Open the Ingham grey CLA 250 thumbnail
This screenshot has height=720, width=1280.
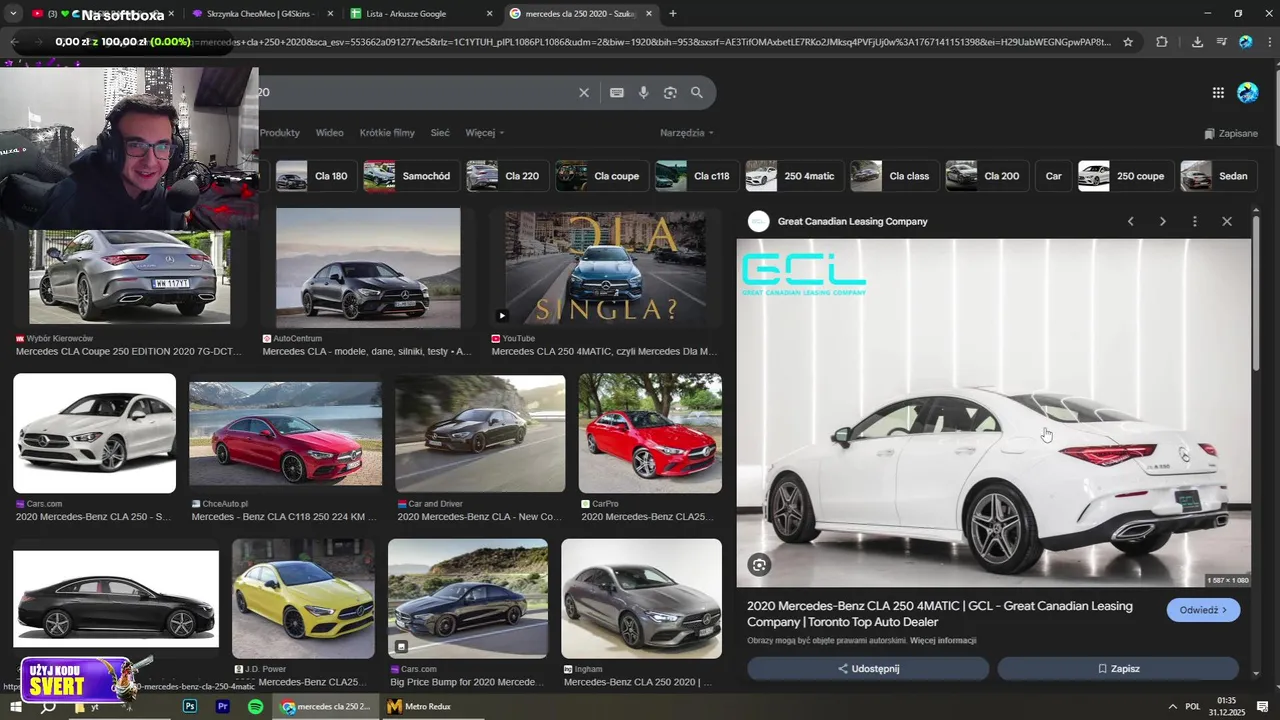tap(642, 598)
